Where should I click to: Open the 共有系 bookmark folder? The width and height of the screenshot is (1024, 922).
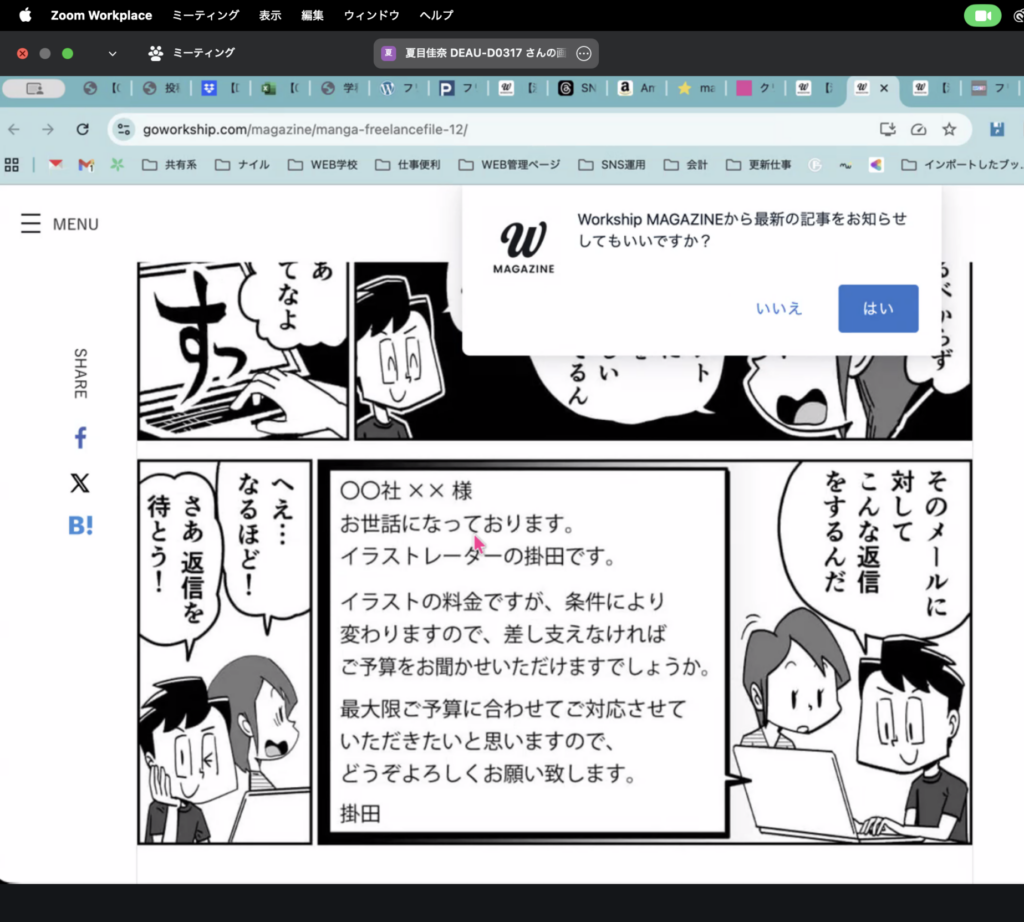pos(169,165)
